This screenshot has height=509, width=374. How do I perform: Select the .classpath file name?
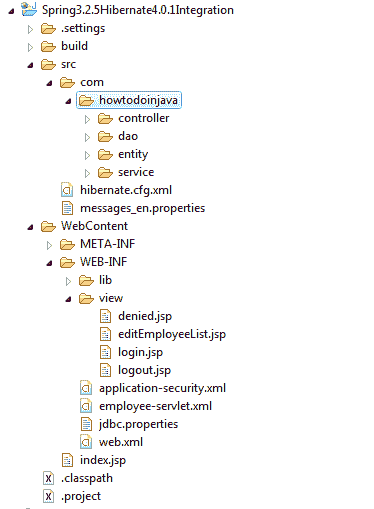click(87, 478)
